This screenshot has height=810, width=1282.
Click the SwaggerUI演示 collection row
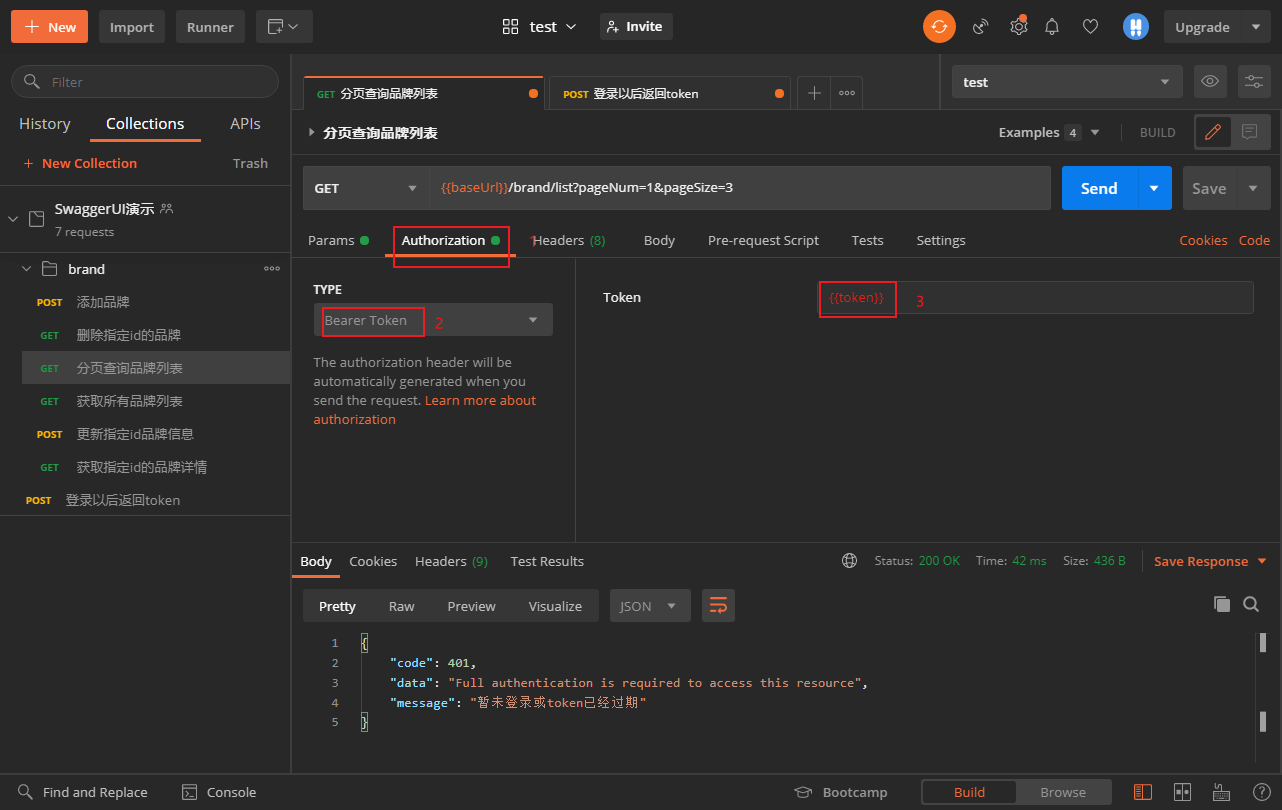point(145,219)
